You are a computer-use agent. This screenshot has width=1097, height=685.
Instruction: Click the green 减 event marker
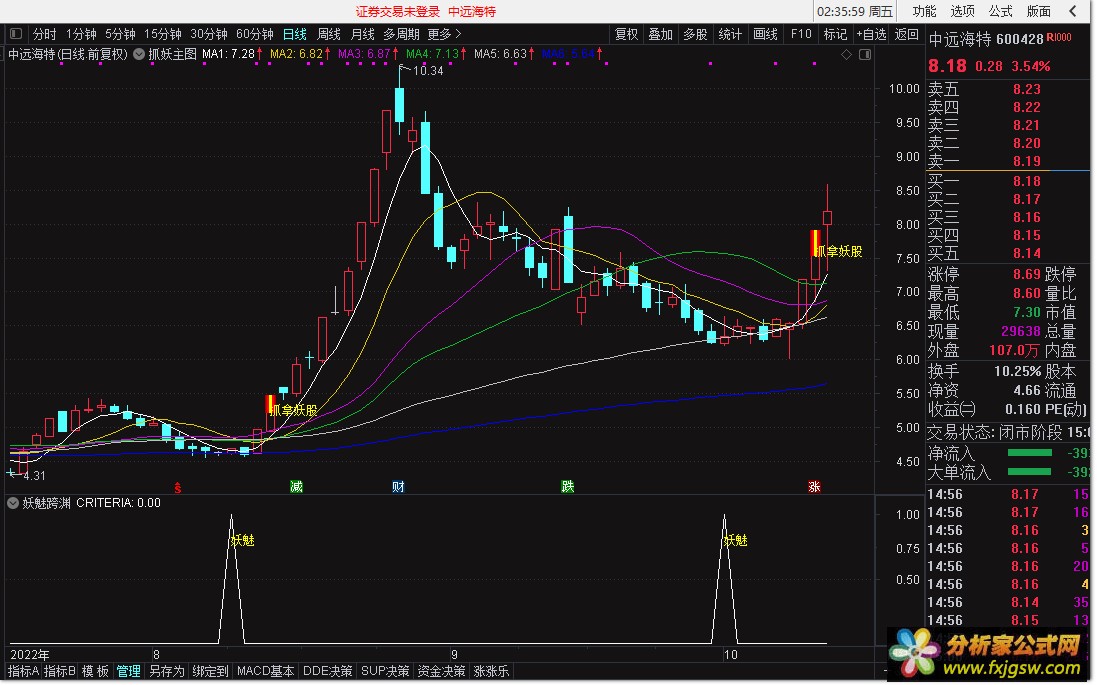pos(296,486)
